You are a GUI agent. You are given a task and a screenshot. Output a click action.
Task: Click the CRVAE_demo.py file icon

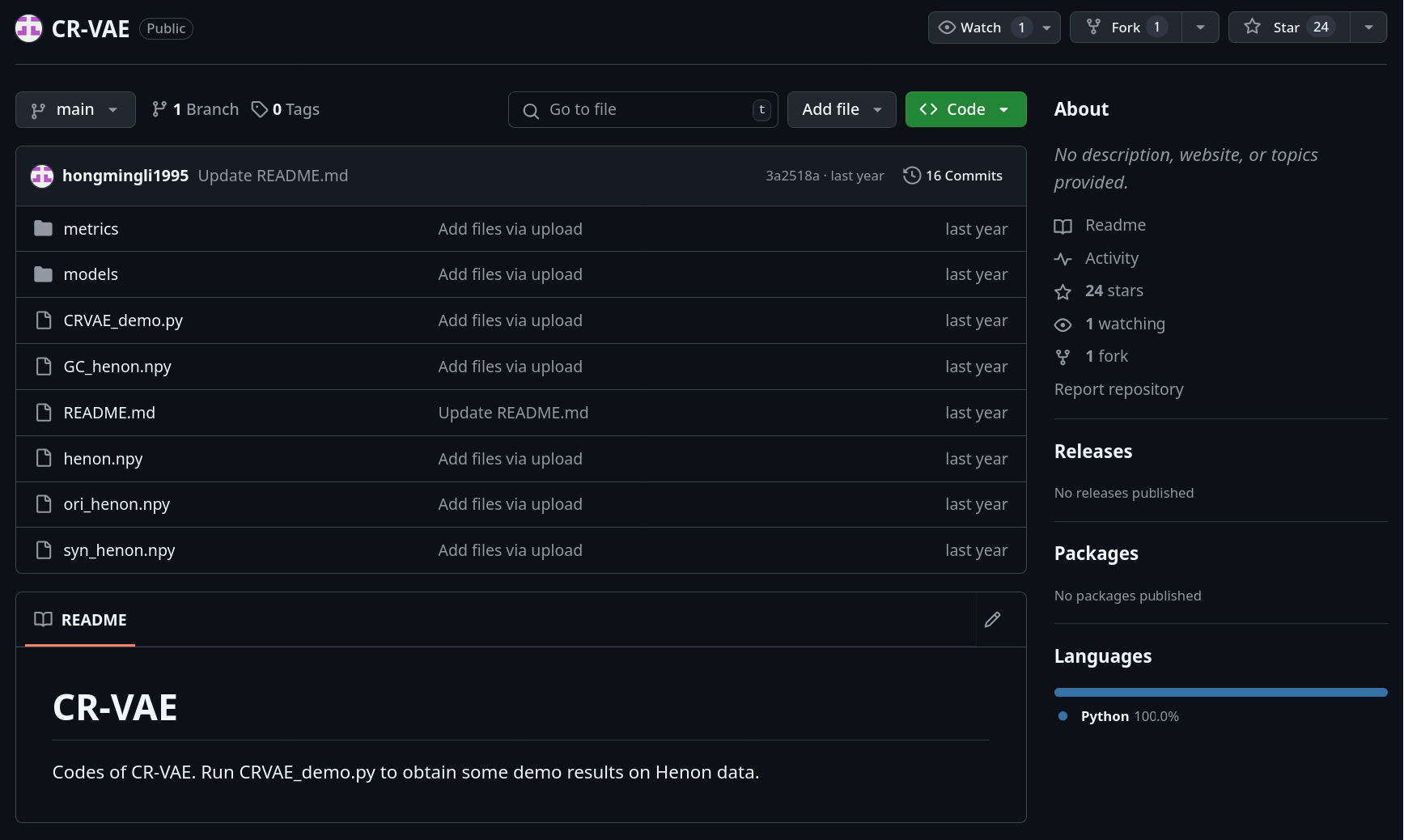(x=44, y=320)
